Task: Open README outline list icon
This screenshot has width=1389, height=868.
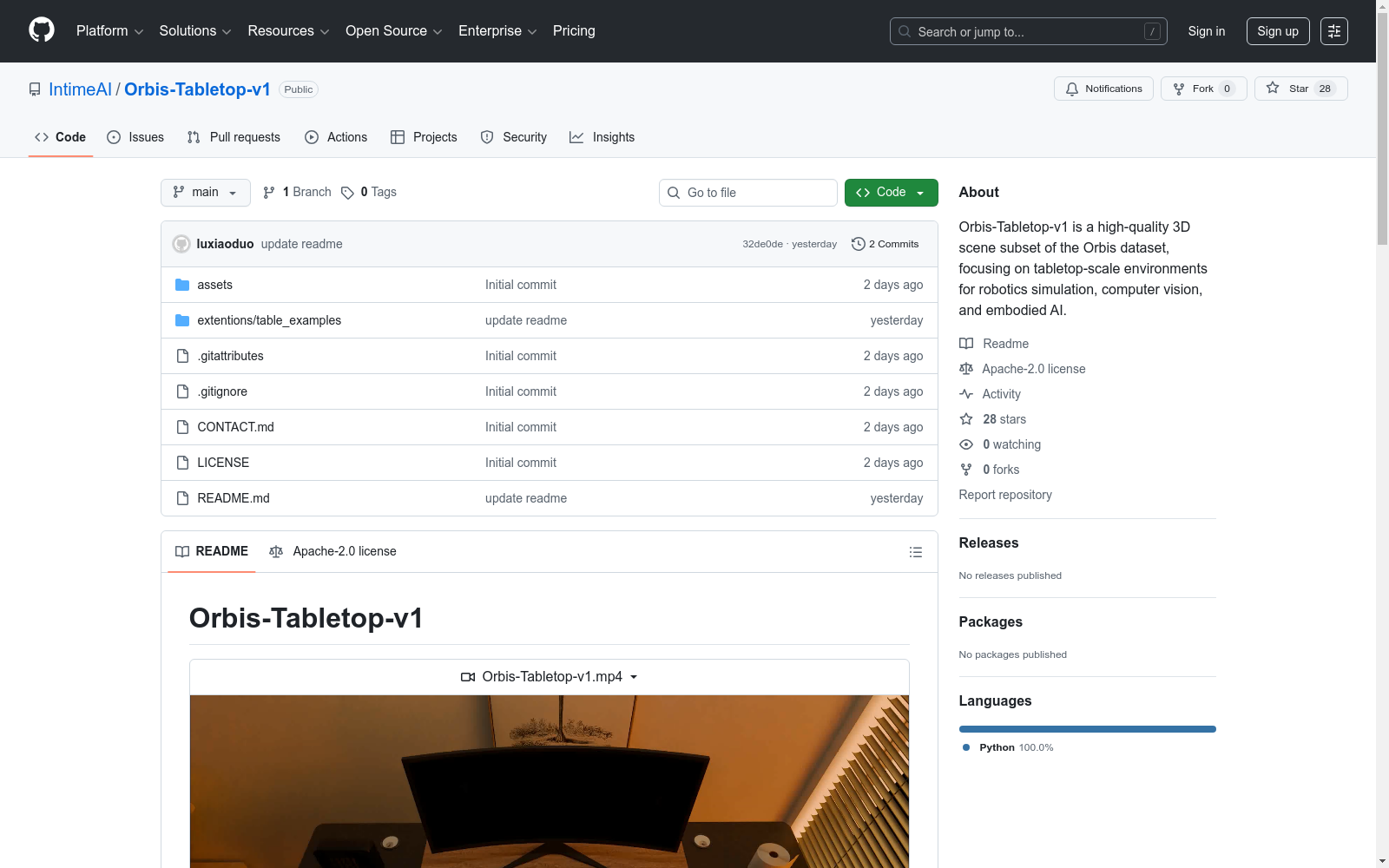Action: [915, 552]
